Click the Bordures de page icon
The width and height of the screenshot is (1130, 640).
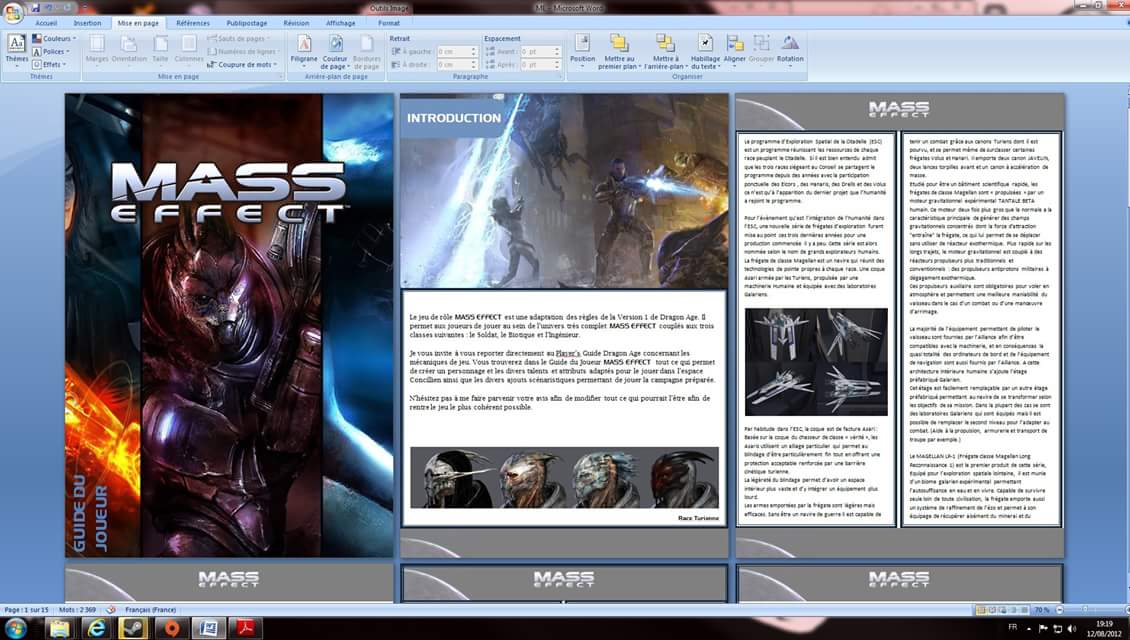coord(367,50)
